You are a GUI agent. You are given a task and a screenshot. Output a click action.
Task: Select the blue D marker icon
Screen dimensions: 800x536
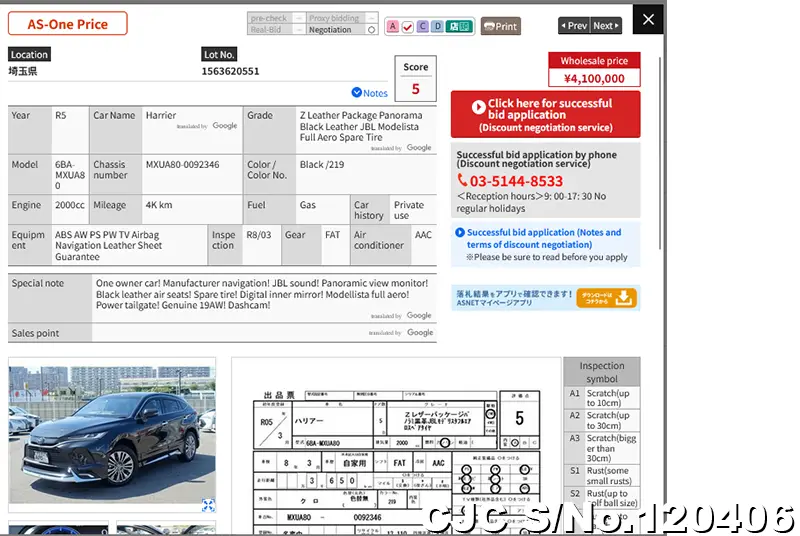pyautogui.click(x=437, y=26)
